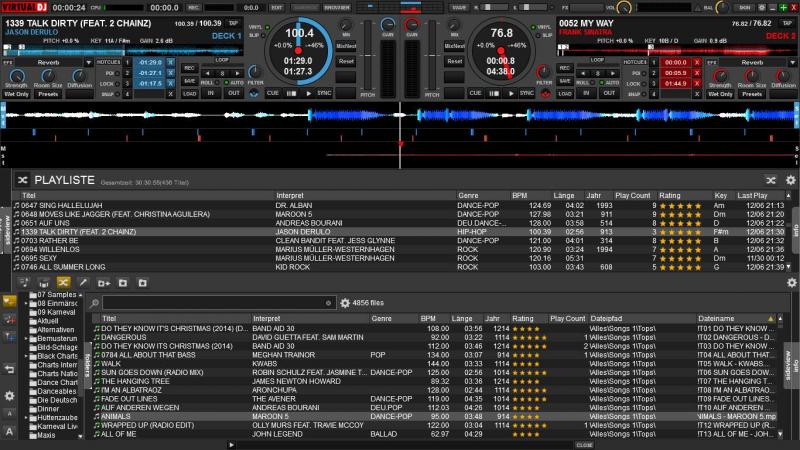Open the folders side tab
Image resolution: width=800 pixels, height=450 pixels.
[x=87, y=365]
